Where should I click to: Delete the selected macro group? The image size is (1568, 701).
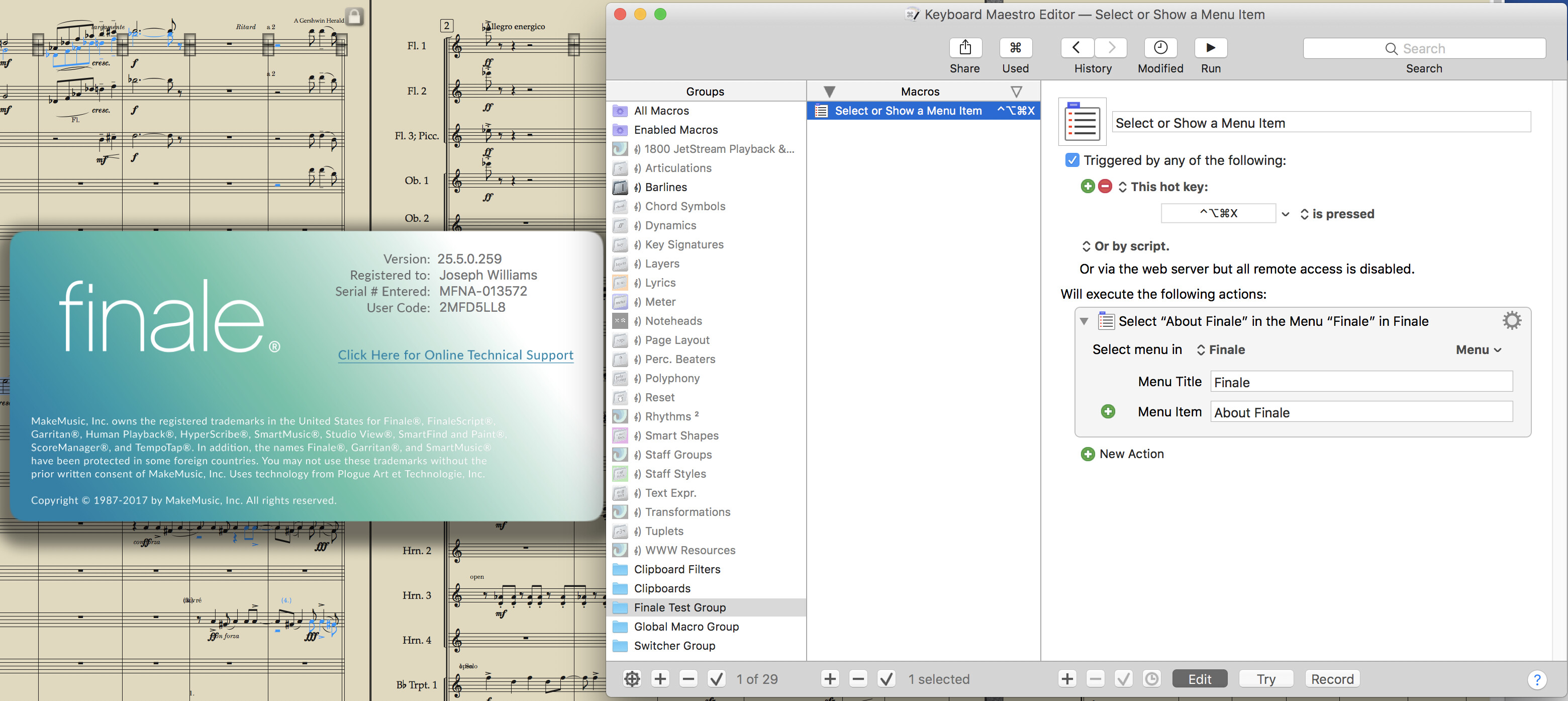689,678
